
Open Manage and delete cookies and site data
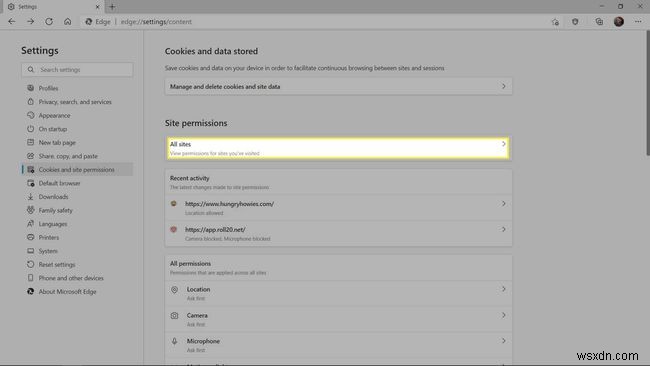(338, 87)
